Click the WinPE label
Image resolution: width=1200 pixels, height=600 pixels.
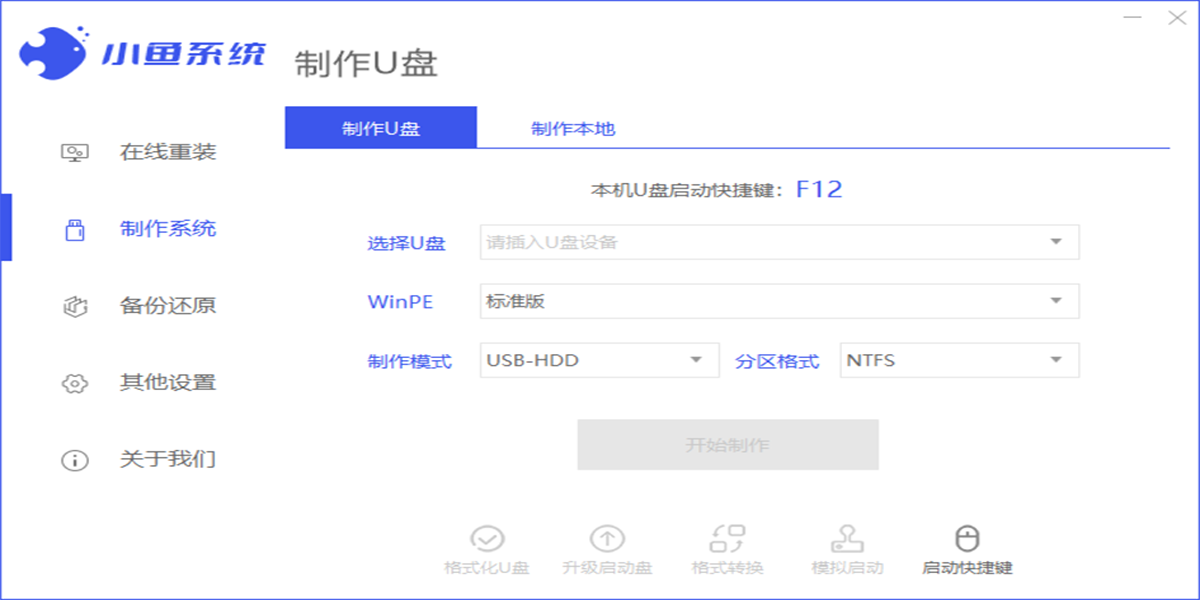400,302
